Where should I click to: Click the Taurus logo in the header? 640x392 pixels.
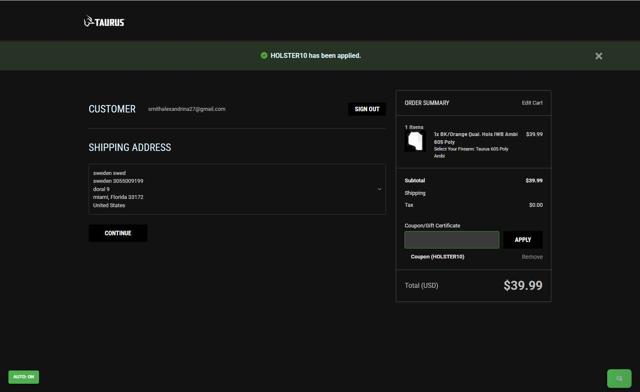(104, 22)
